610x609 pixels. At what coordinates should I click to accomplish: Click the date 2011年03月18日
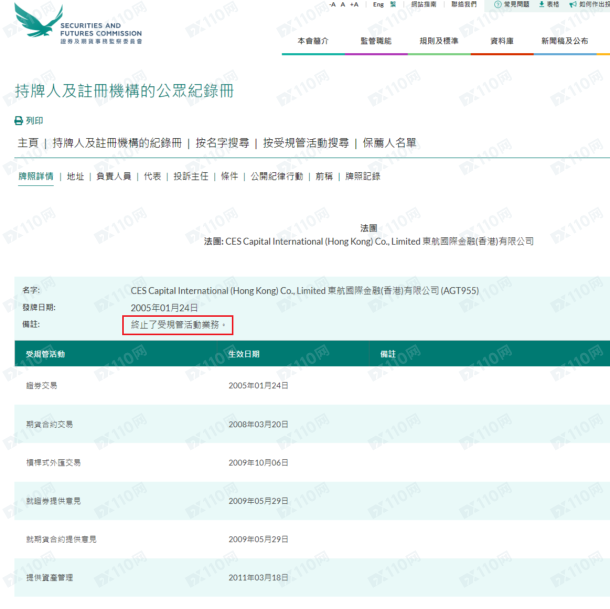point(258,578)
